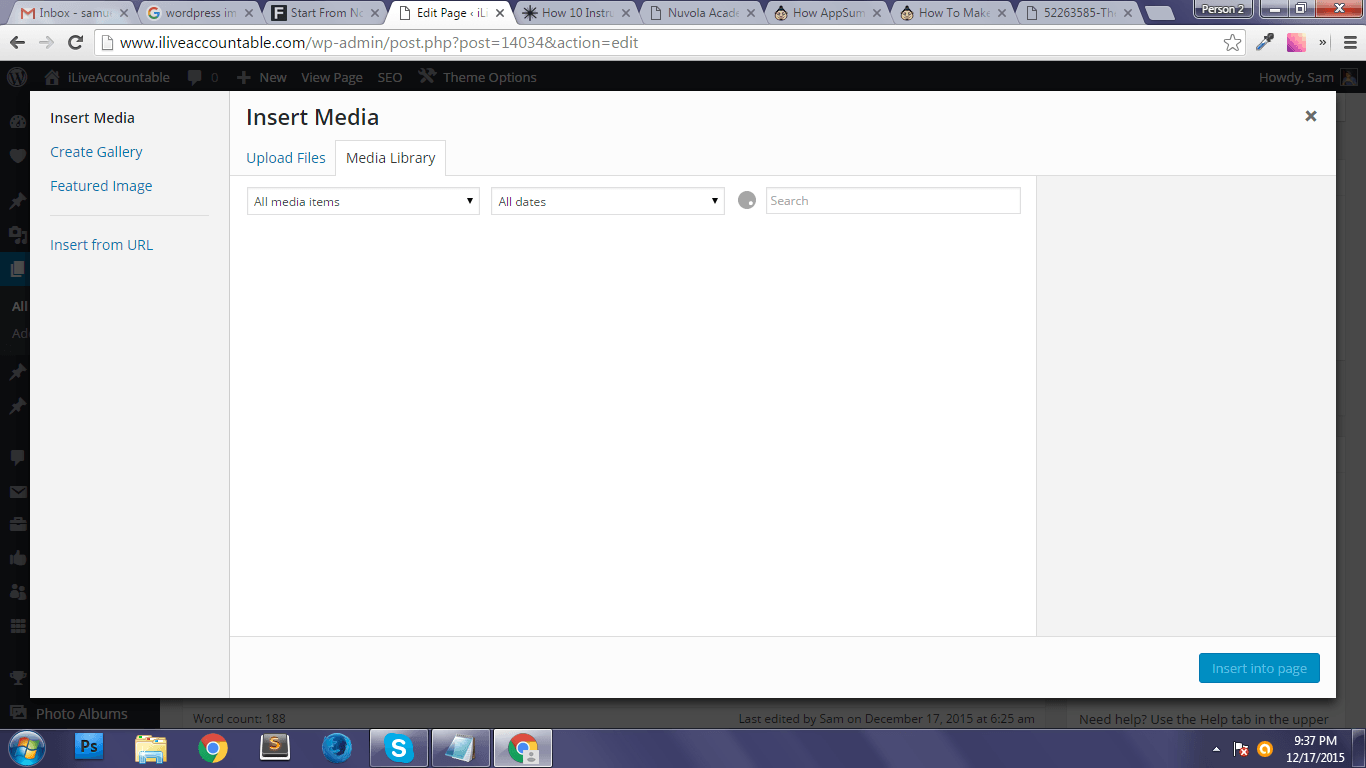This screenshot has width=1366, height=768.
Task: Open Skype from the taskbar
Action: (400, 748)
